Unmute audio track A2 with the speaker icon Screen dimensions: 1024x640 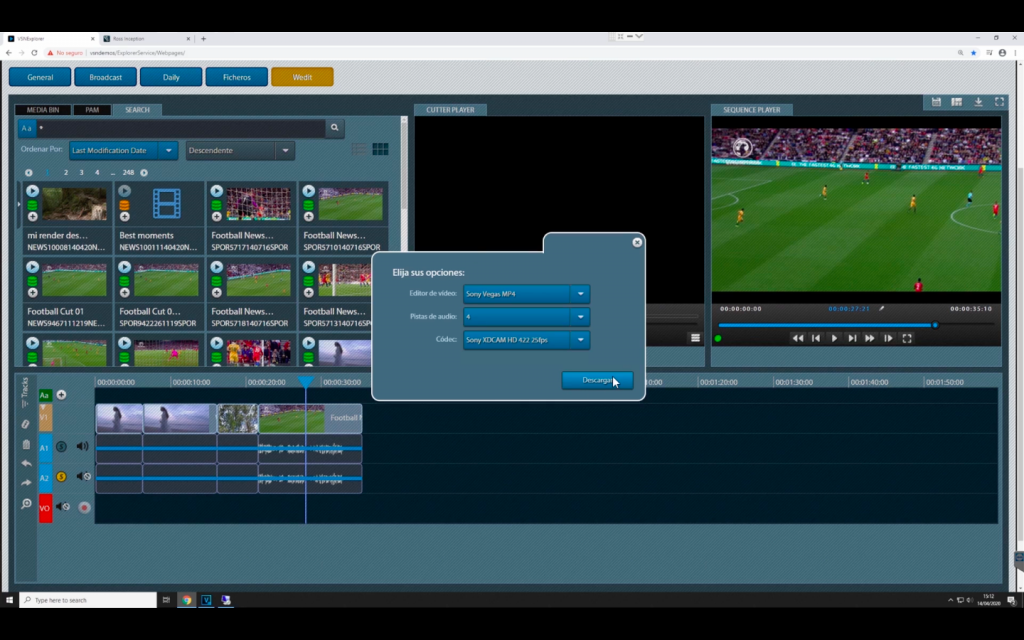point(83,477)
